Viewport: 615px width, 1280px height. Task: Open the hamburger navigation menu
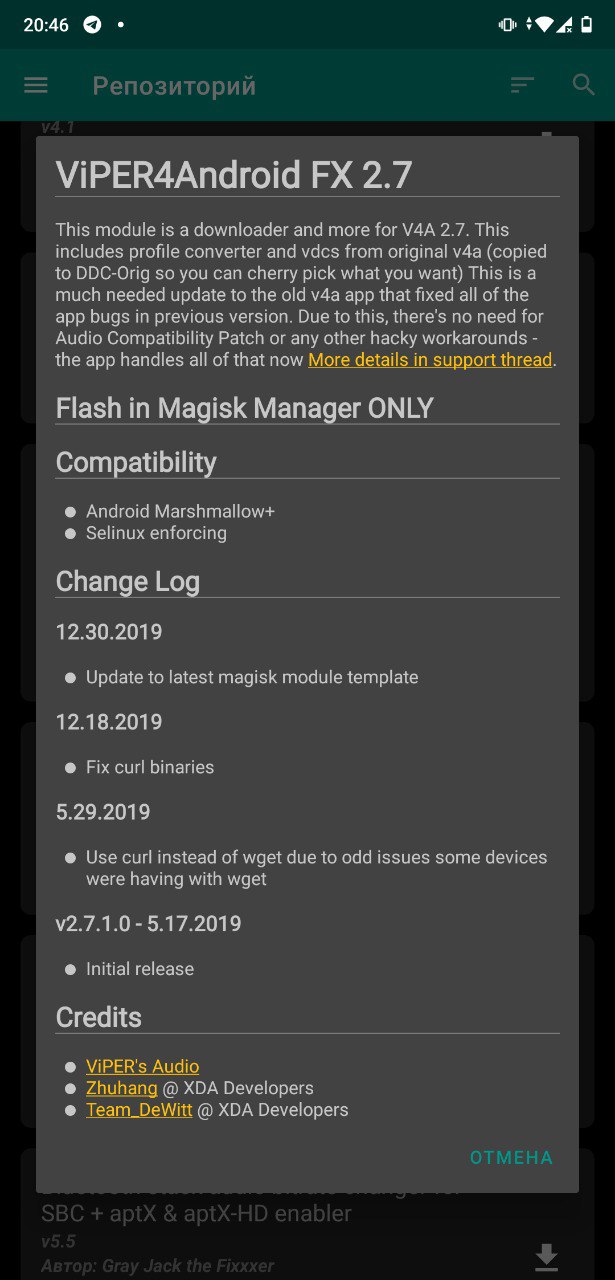coord(36,85)
